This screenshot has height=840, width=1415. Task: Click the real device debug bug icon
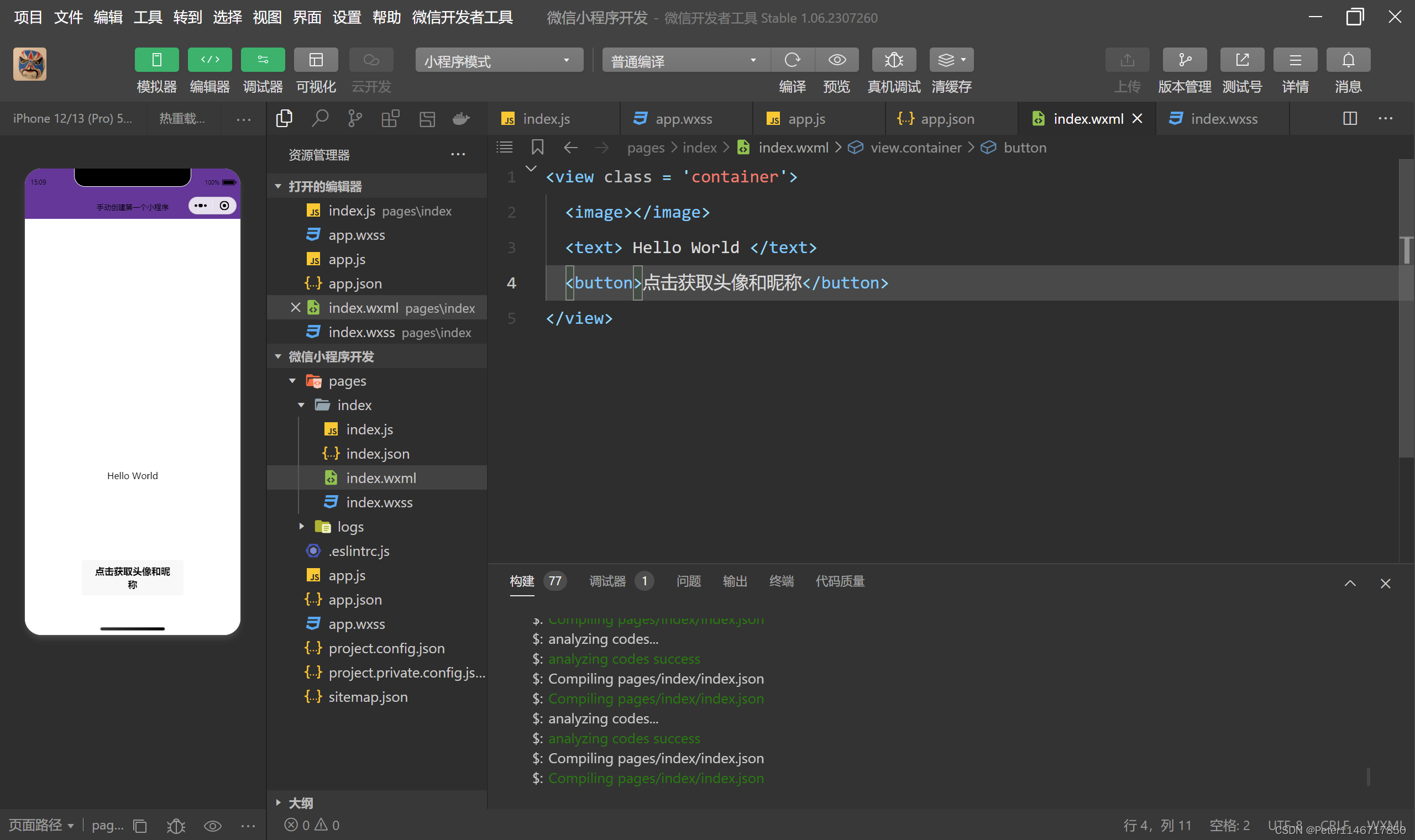click(x=893, y=60)
